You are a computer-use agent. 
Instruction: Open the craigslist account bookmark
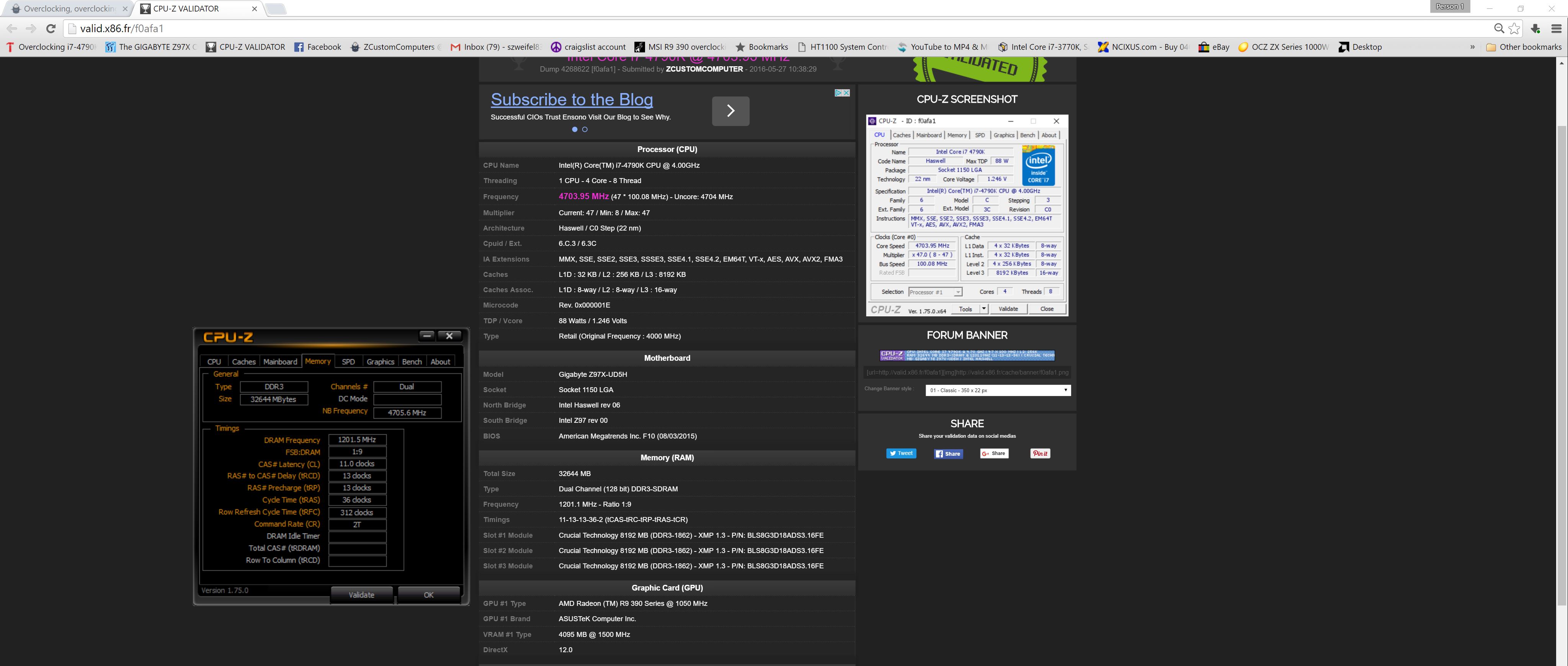click(588, 47)
